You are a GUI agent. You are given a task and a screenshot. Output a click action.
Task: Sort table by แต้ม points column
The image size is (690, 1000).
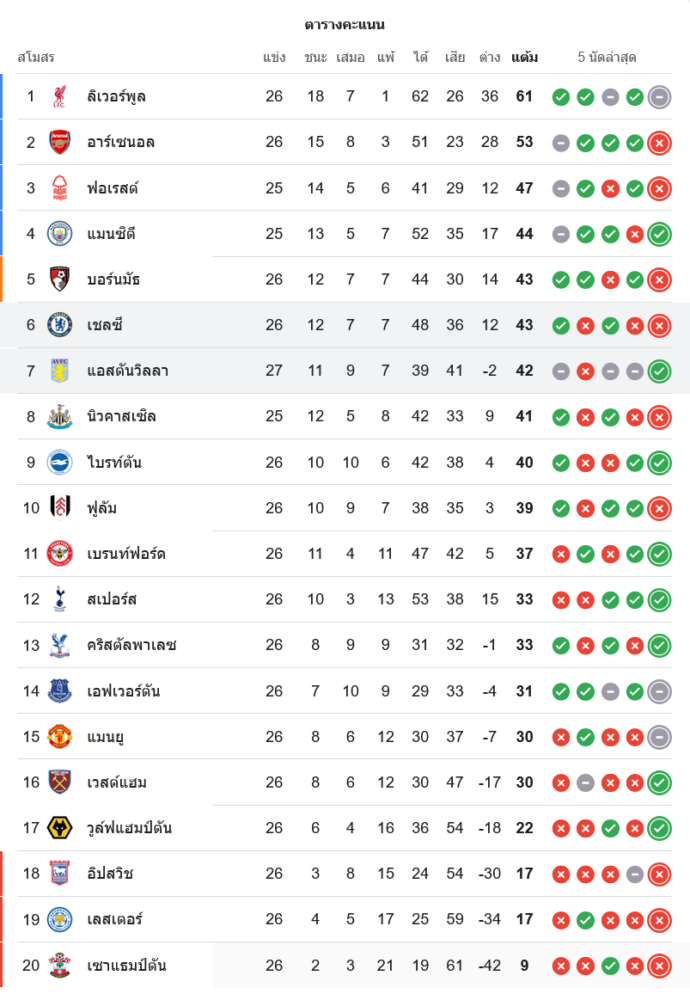coord(524,57)
